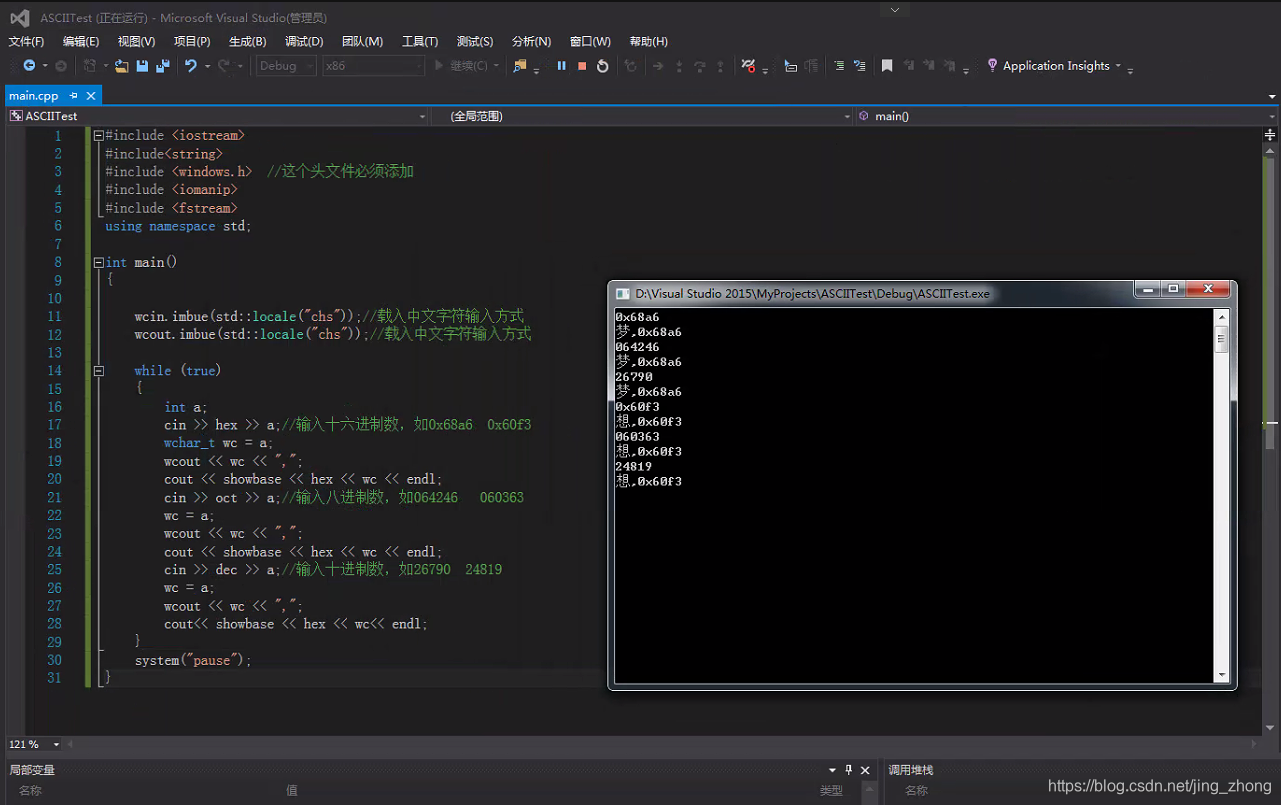Click the 继续(C) continue button
1281x805 pixels.
point(462,66)
